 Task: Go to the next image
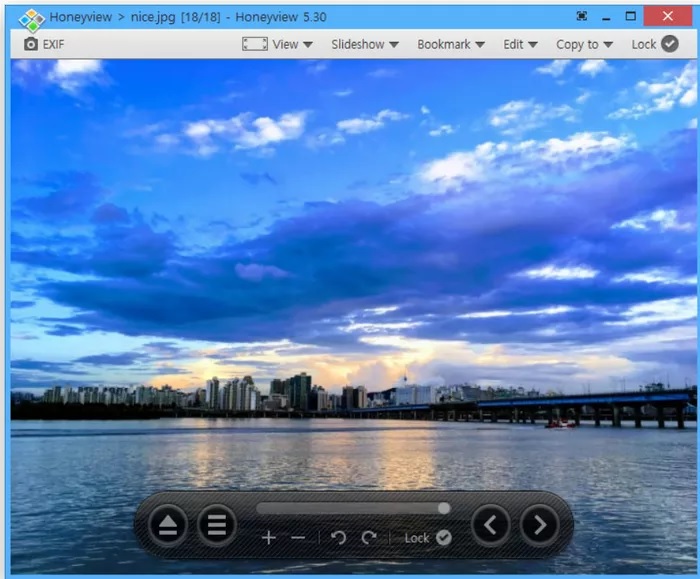(x=539, y=525)
